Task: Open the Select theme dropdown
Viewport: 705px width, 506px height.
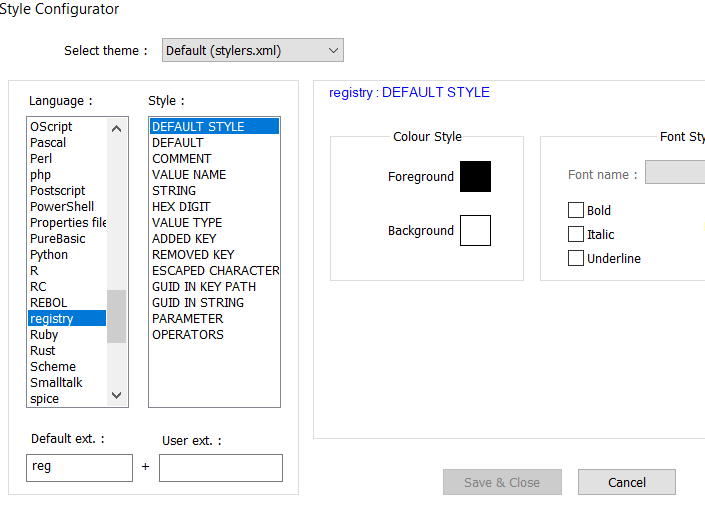Action: 252,50
